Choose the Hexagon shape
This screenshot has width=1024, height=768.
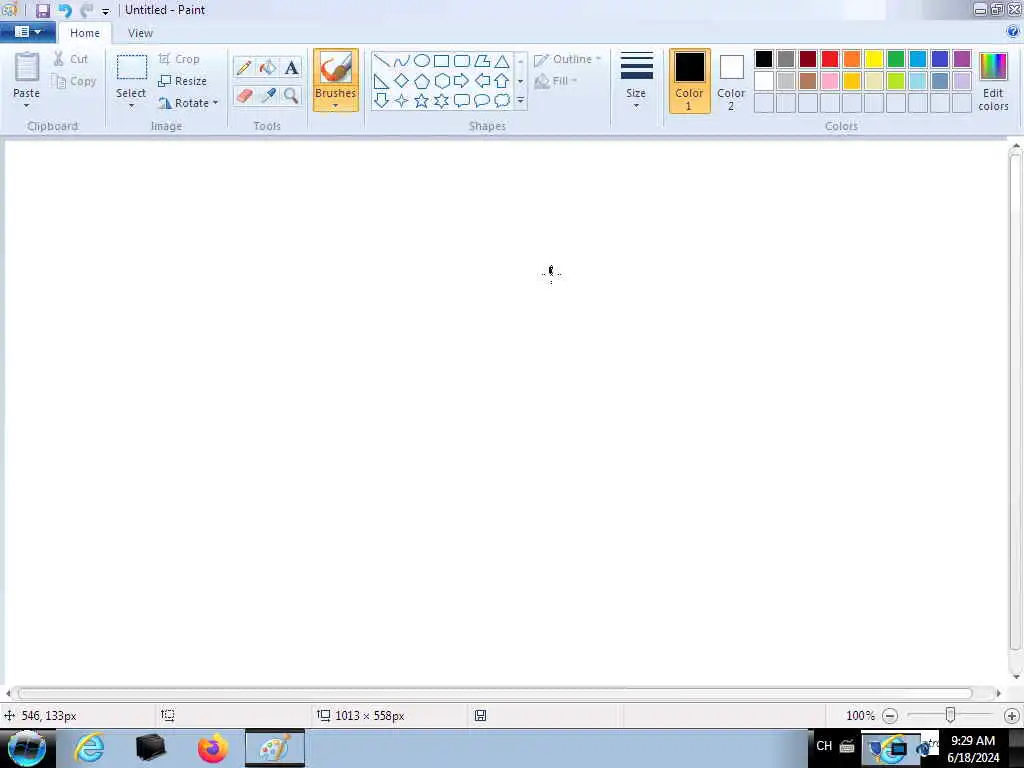[x=441, y=81]
